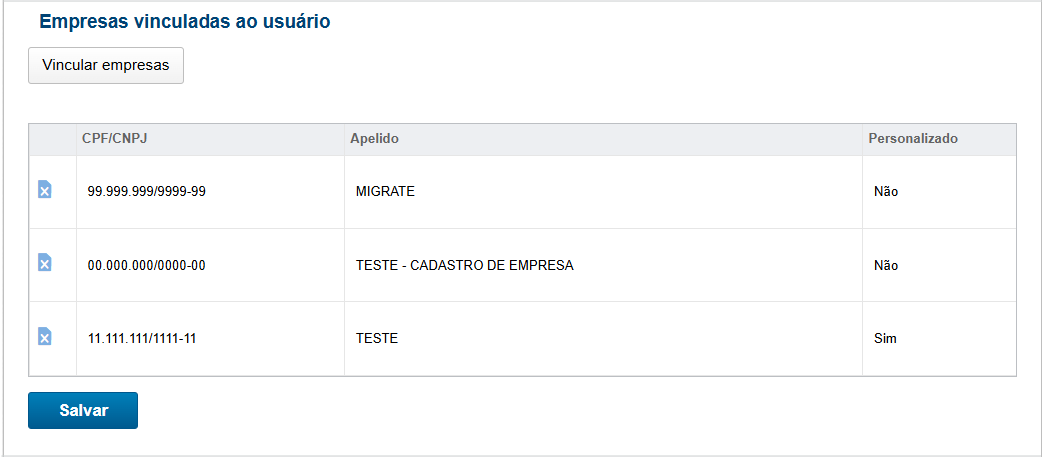Click the CPF/CNPJ column header
Image resolution: width=1042 pixels, height=458 pixels.
click(116, 139)
